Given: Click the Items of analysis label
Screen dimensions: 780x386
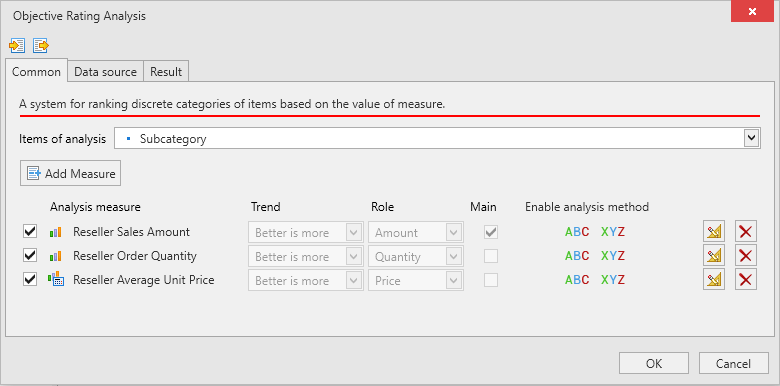Looking at the screenshot, I should pyautogui.click(x=63, y=139).
